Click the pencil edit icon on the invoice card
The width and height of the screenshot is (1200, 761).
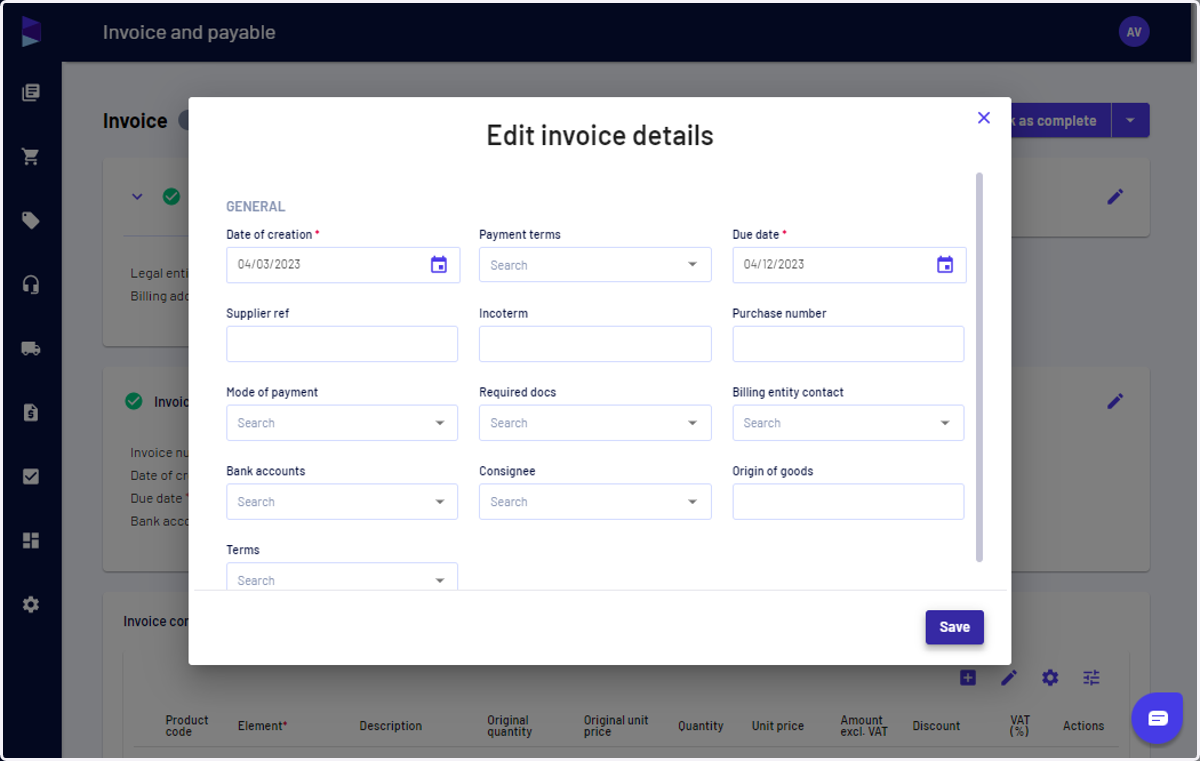click(x=1115, y=401)
